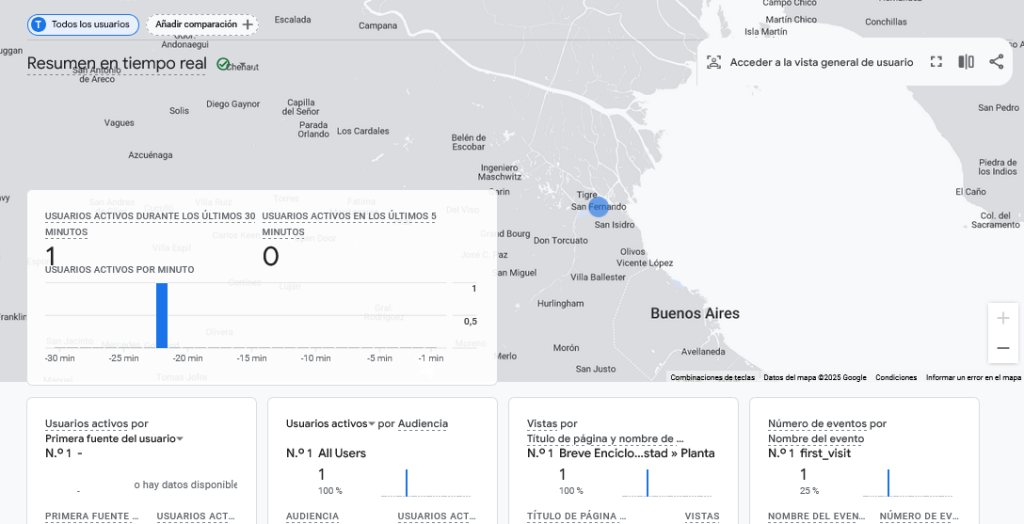Viewport: 1024px width, 524px height.
Task: Zoom in on the map
Action: pos(1002,319)
